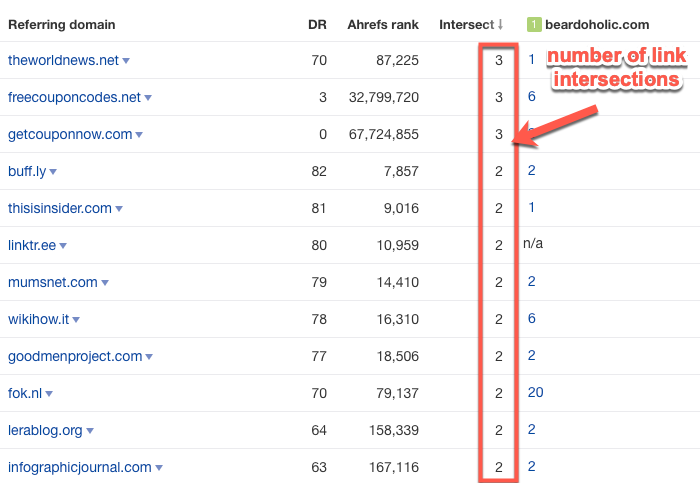Open the mumsnet.com domain link
700x483 pixels.
coord(52,282)
